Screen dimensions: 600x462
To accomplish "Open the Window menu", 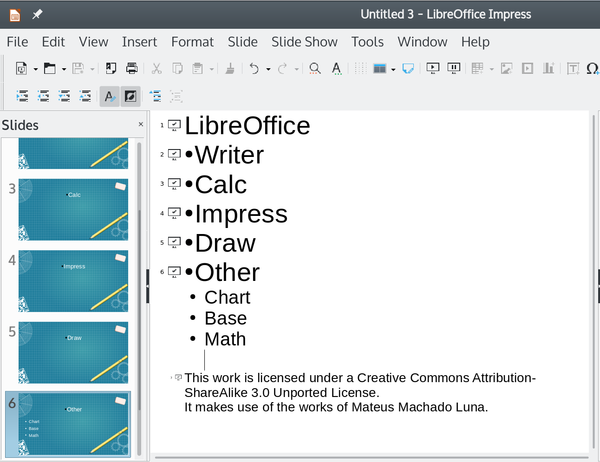I will tap(422, 42).
